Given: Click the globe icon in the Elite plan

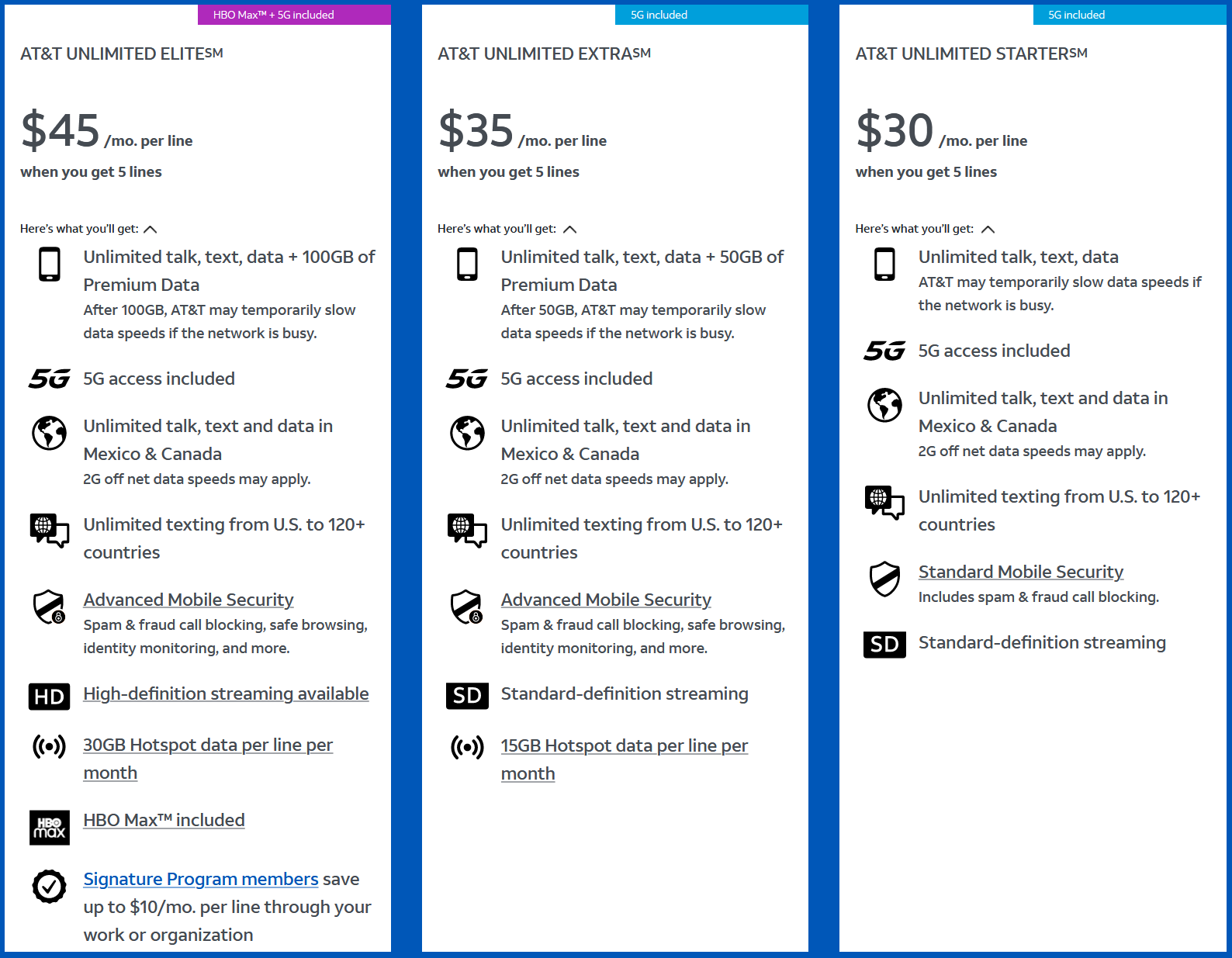Looking at the screenshot, I should [x=50, y=433].
